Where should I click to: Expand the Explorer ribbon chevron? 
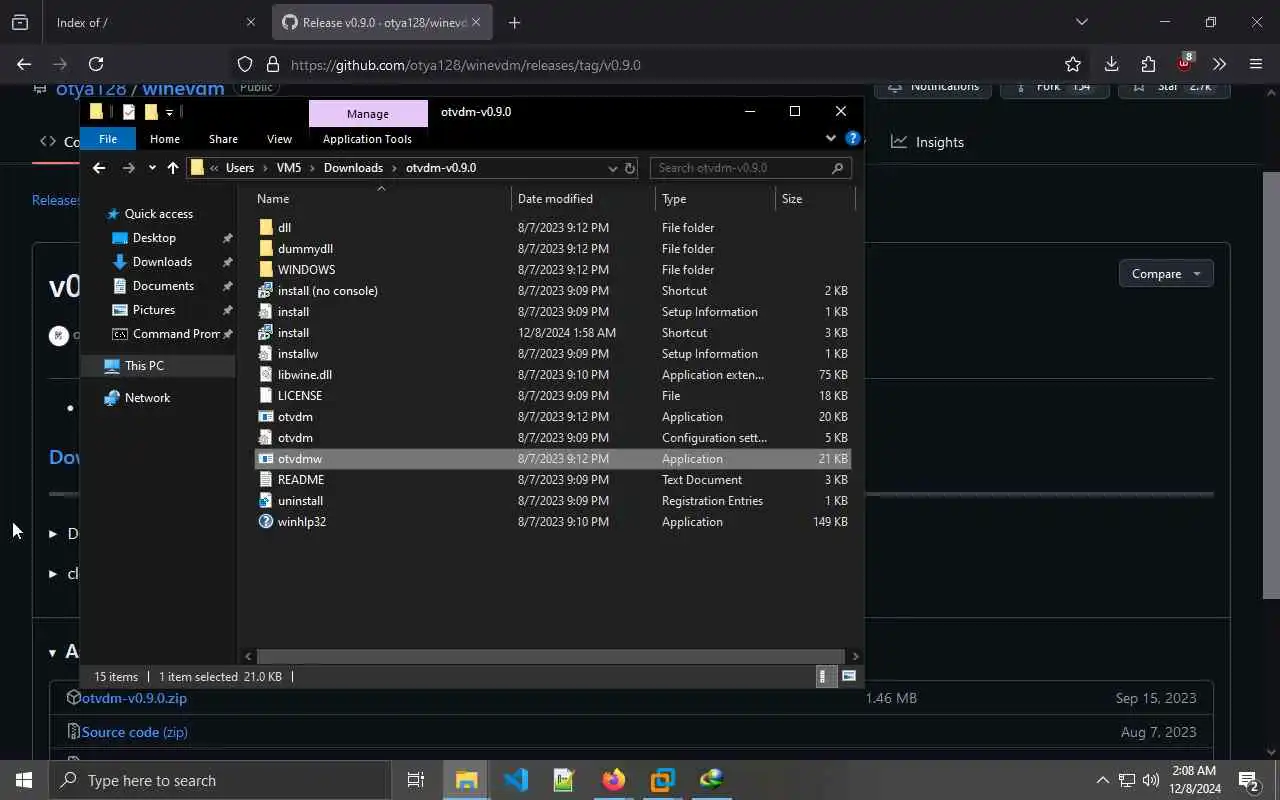(x=830, y=138)
